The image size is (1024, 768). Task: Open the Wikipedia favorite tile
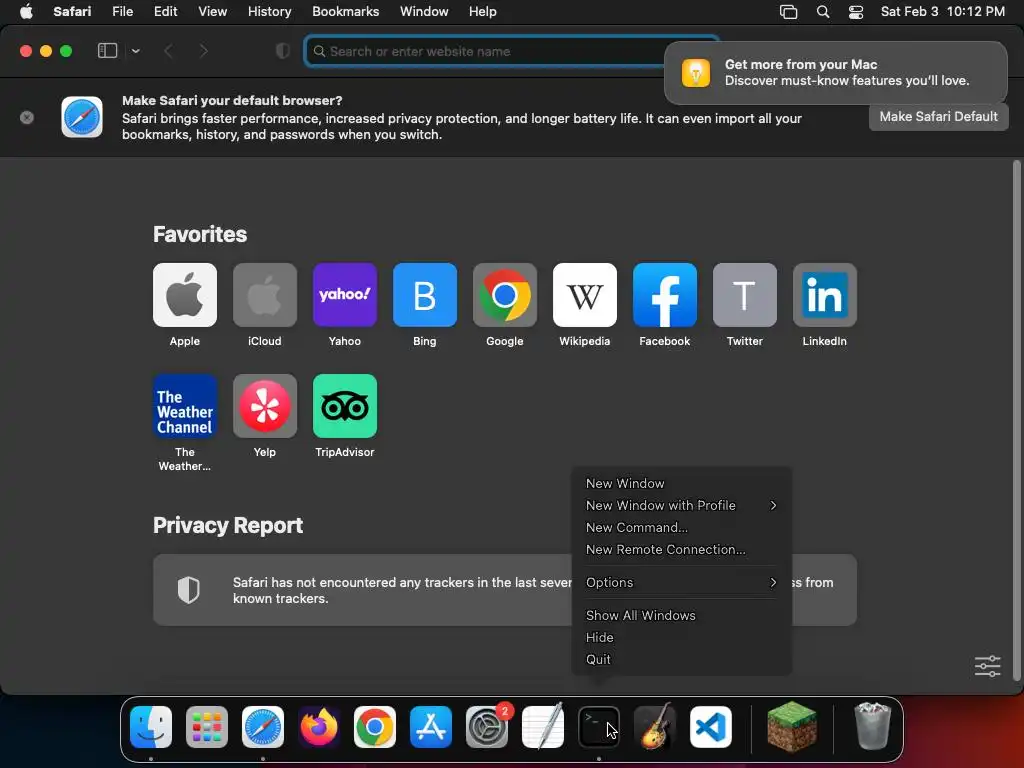tap(584, 295)
